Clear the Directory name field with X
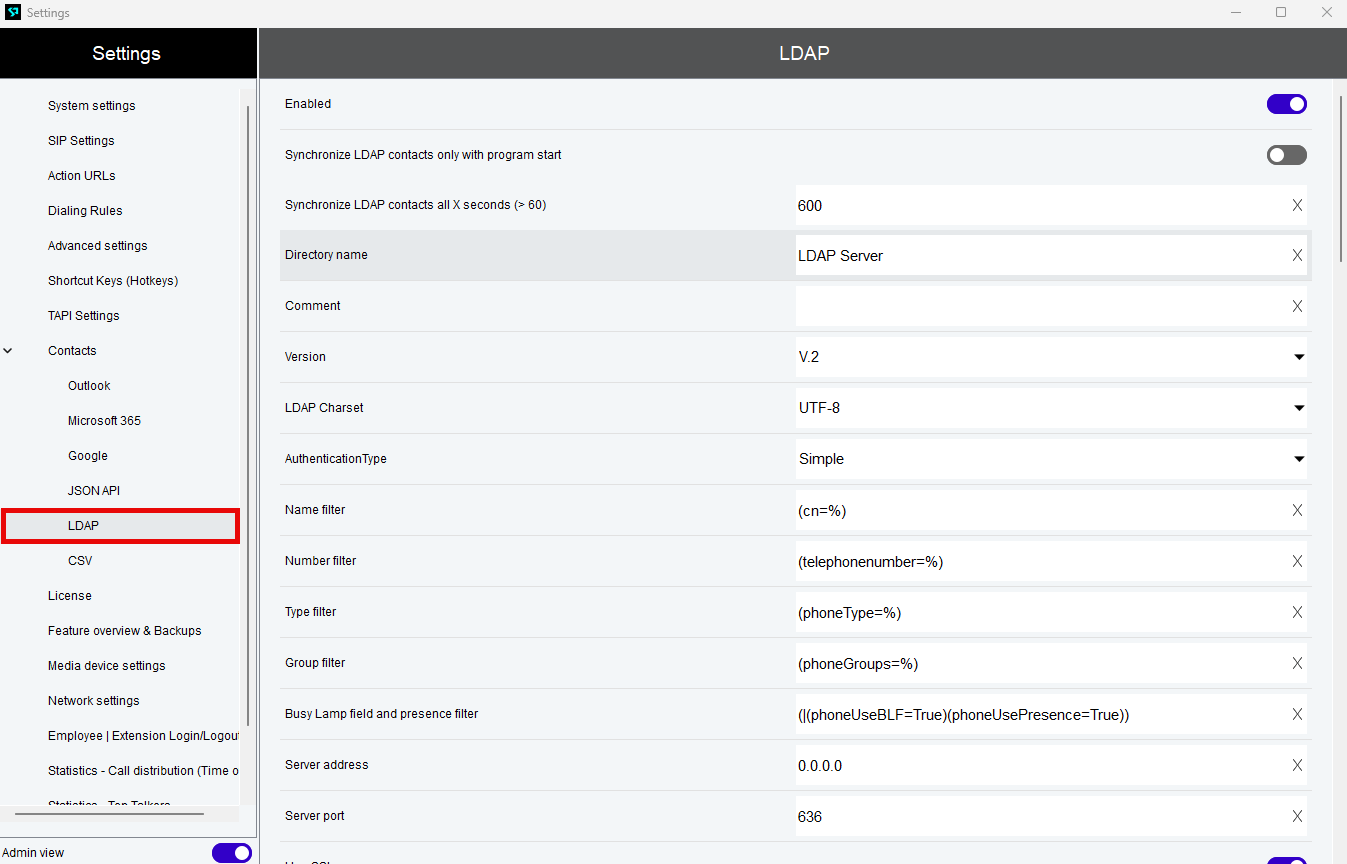The image size is (1347, 864). pos(1297,255)
